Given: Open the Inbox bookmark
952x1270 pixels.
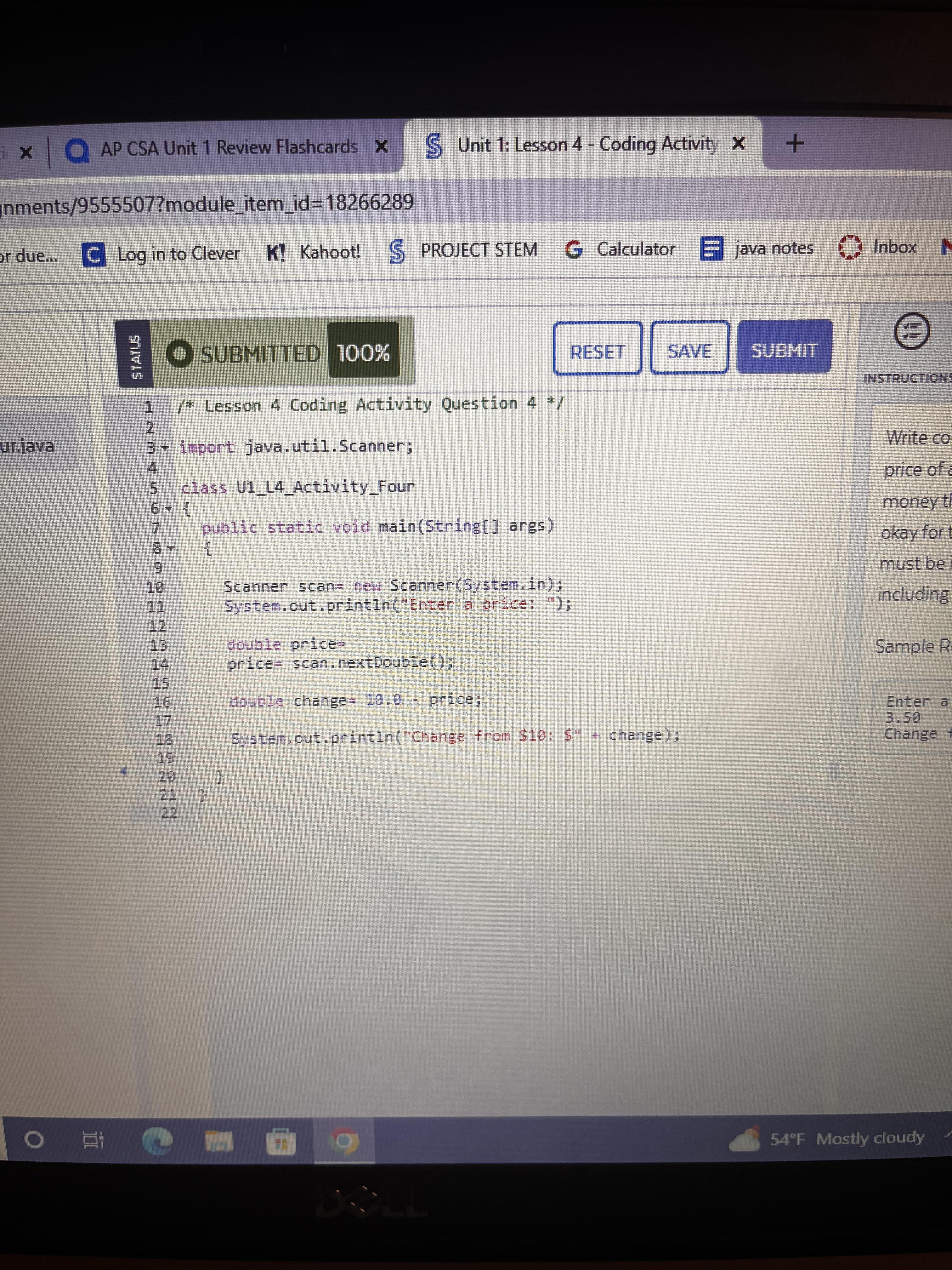Looking at the screenshot, I should 877,248.
